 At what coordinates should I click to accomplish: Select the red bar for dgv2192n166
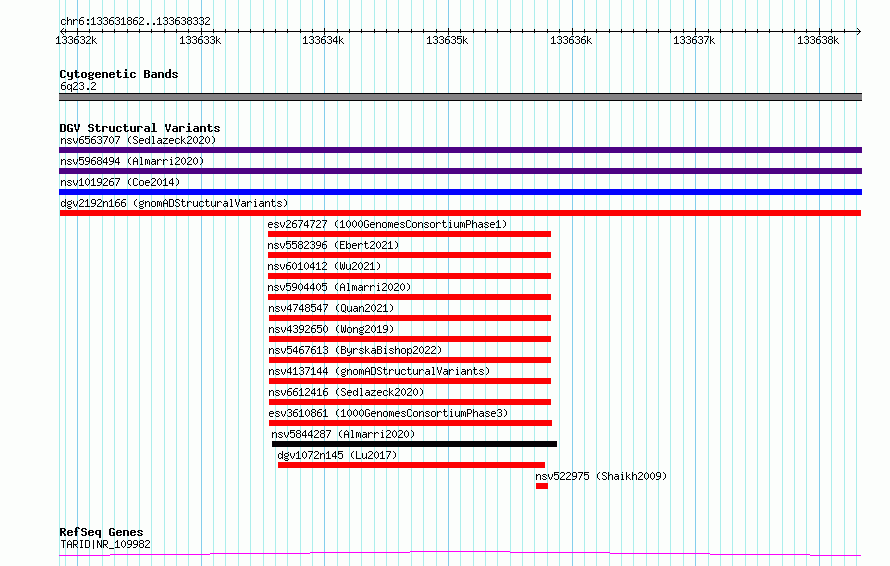(x=460, y=213)
